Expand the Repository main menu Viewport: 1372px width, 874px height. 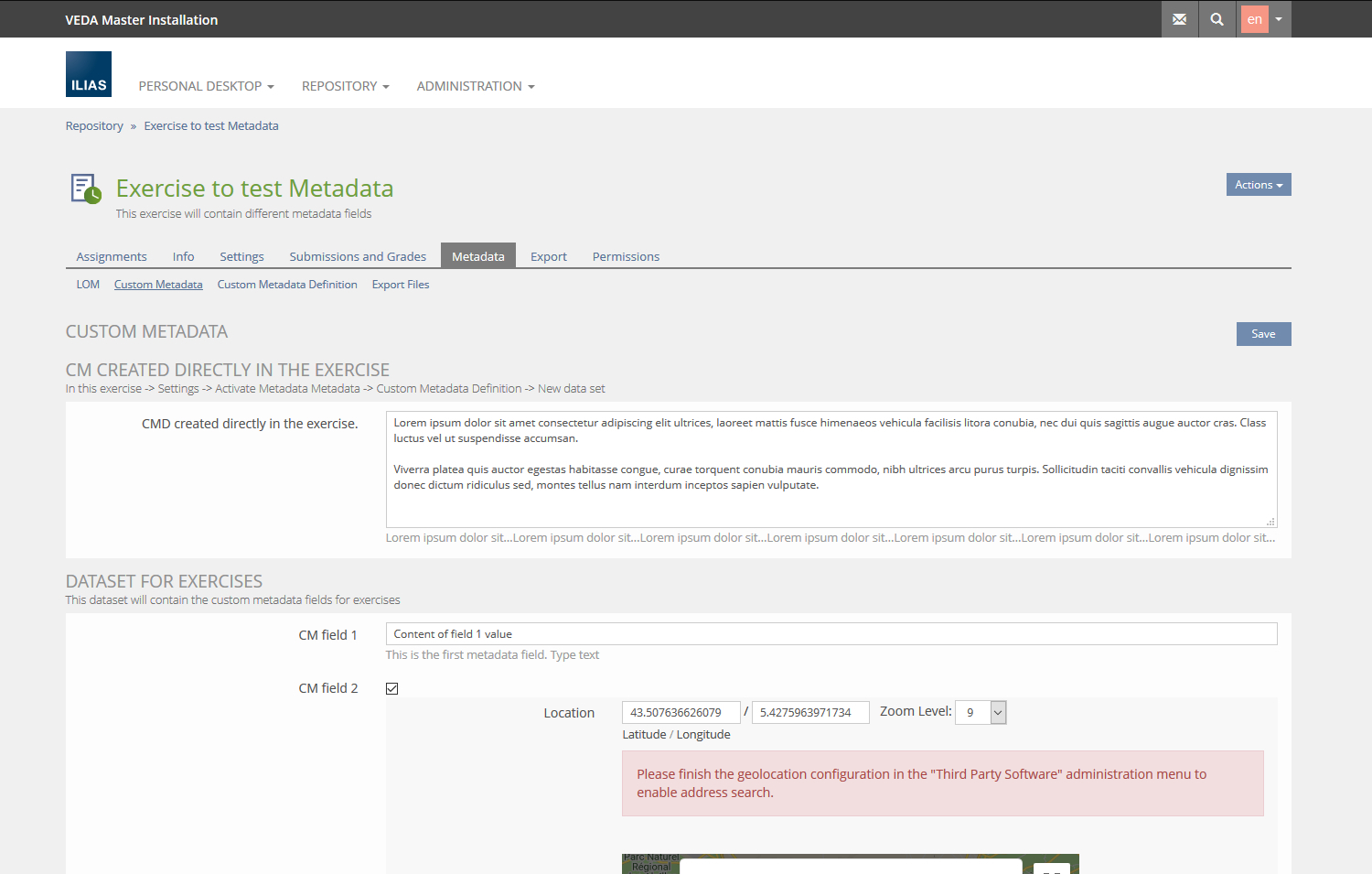346,86
